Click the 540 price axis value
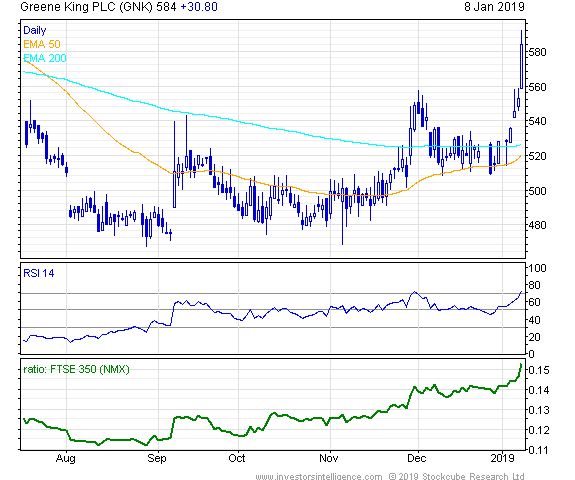The width and height of the screenshot is (575, 480). 537,121
